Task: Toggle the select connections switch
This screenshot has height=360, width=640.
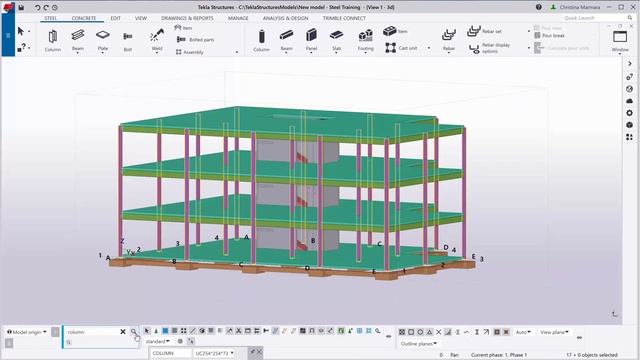Action: [x=156, y=331]
